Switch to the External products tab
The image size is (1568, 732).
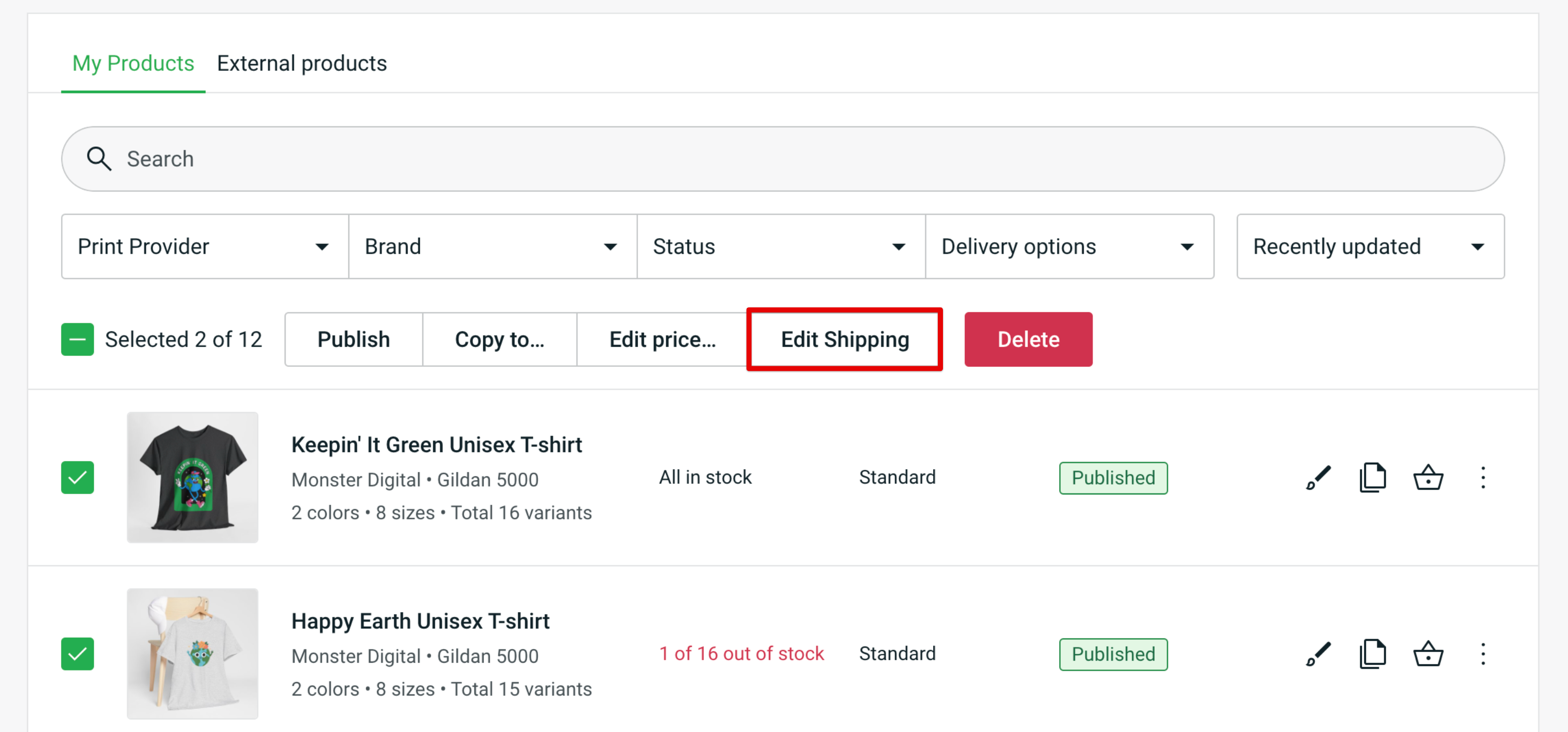pyautogui.click(x=301, y=63)
